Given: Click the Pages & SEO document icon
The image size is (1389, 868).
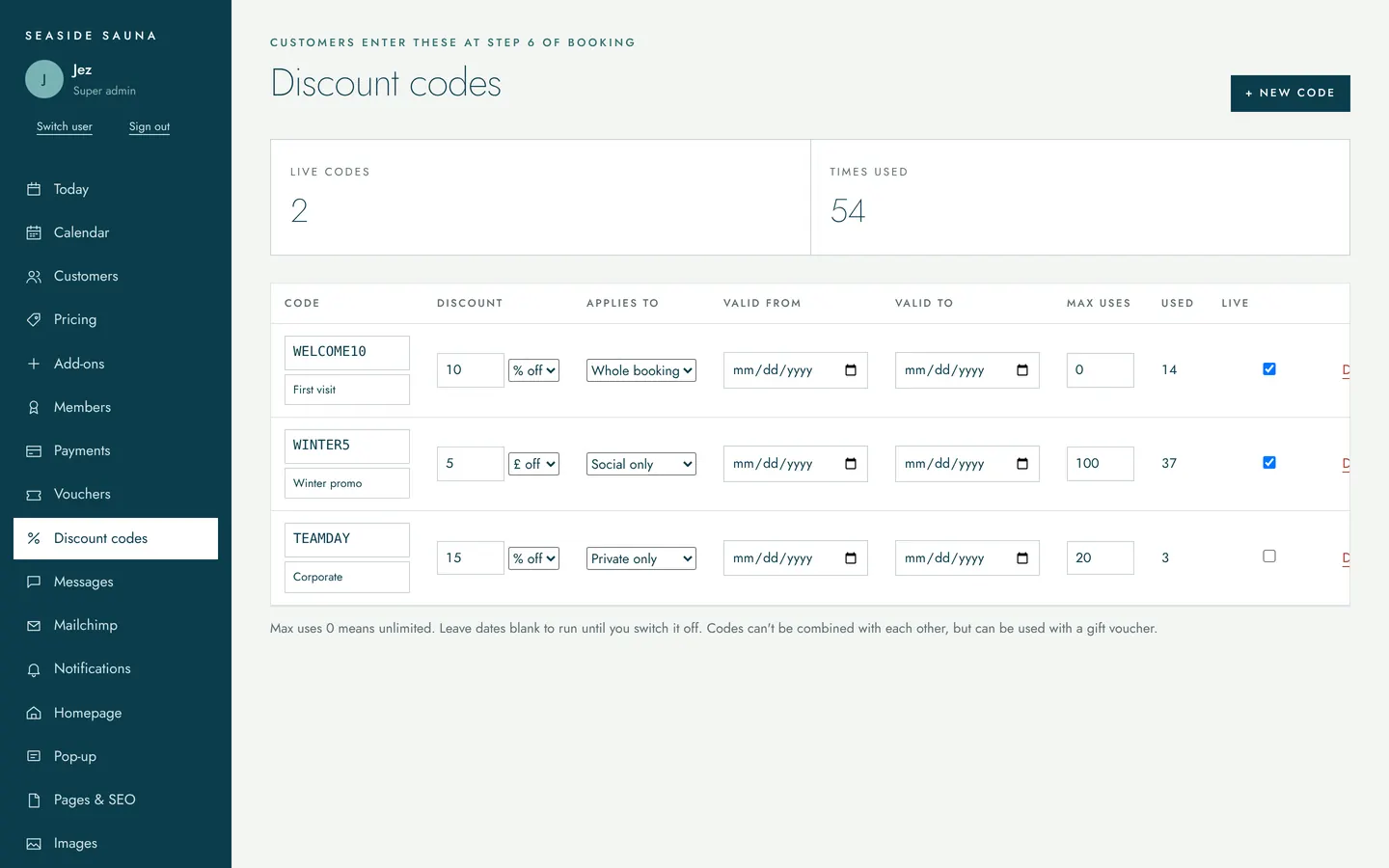Looking at the screenshot, I should (34, 800).
